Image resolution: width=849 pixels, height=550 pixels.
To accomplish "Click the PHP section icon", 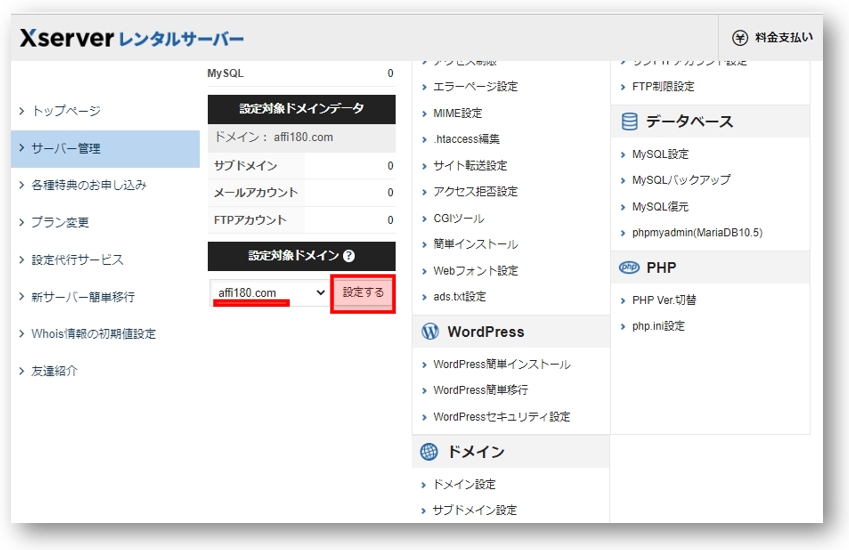I will coord(629,267).
